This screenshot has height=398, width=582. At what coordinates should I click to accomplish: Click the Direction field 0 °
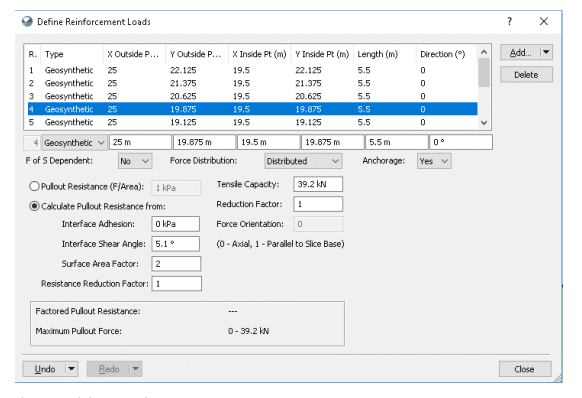tap(461, 142)
